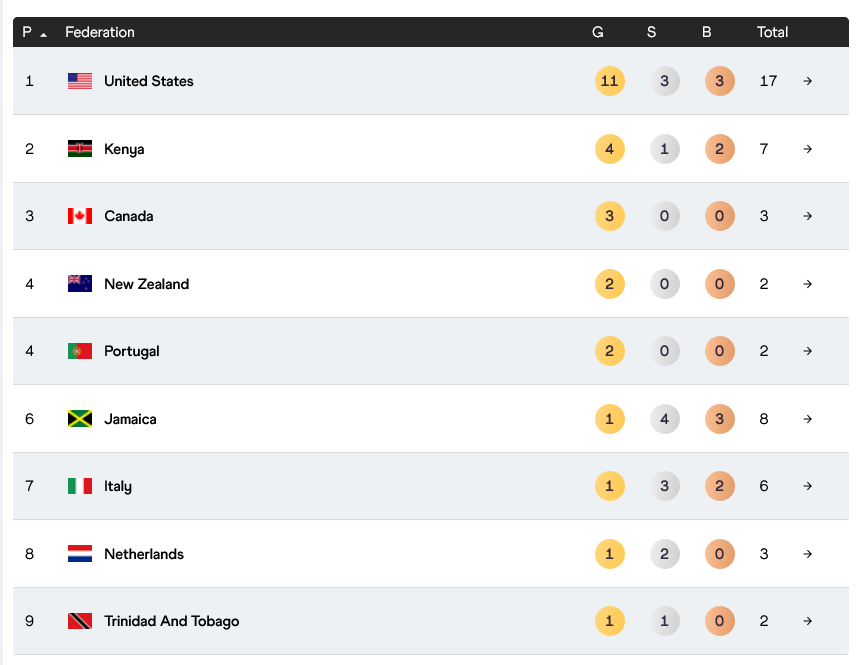Click the United States flag icon
This screenshot has height=665, width=856.
click(80, 81)
